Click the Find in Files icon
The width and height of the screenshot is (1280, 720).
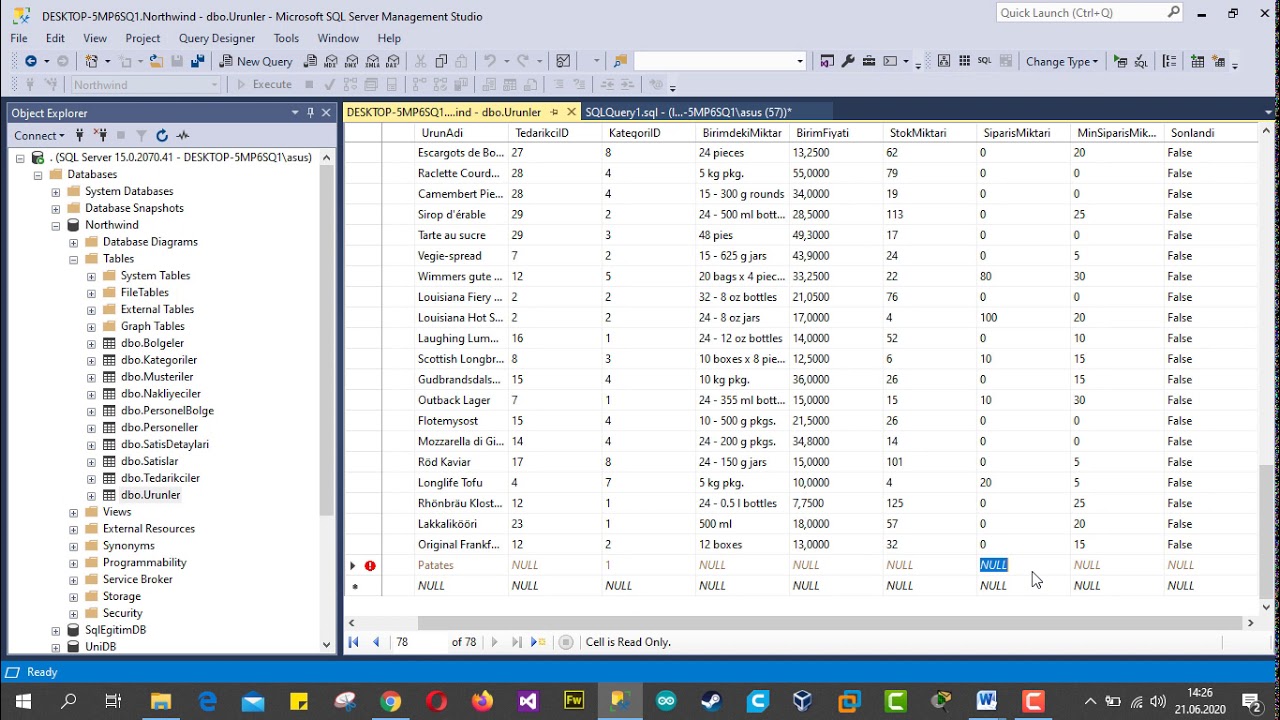point(621,61)
